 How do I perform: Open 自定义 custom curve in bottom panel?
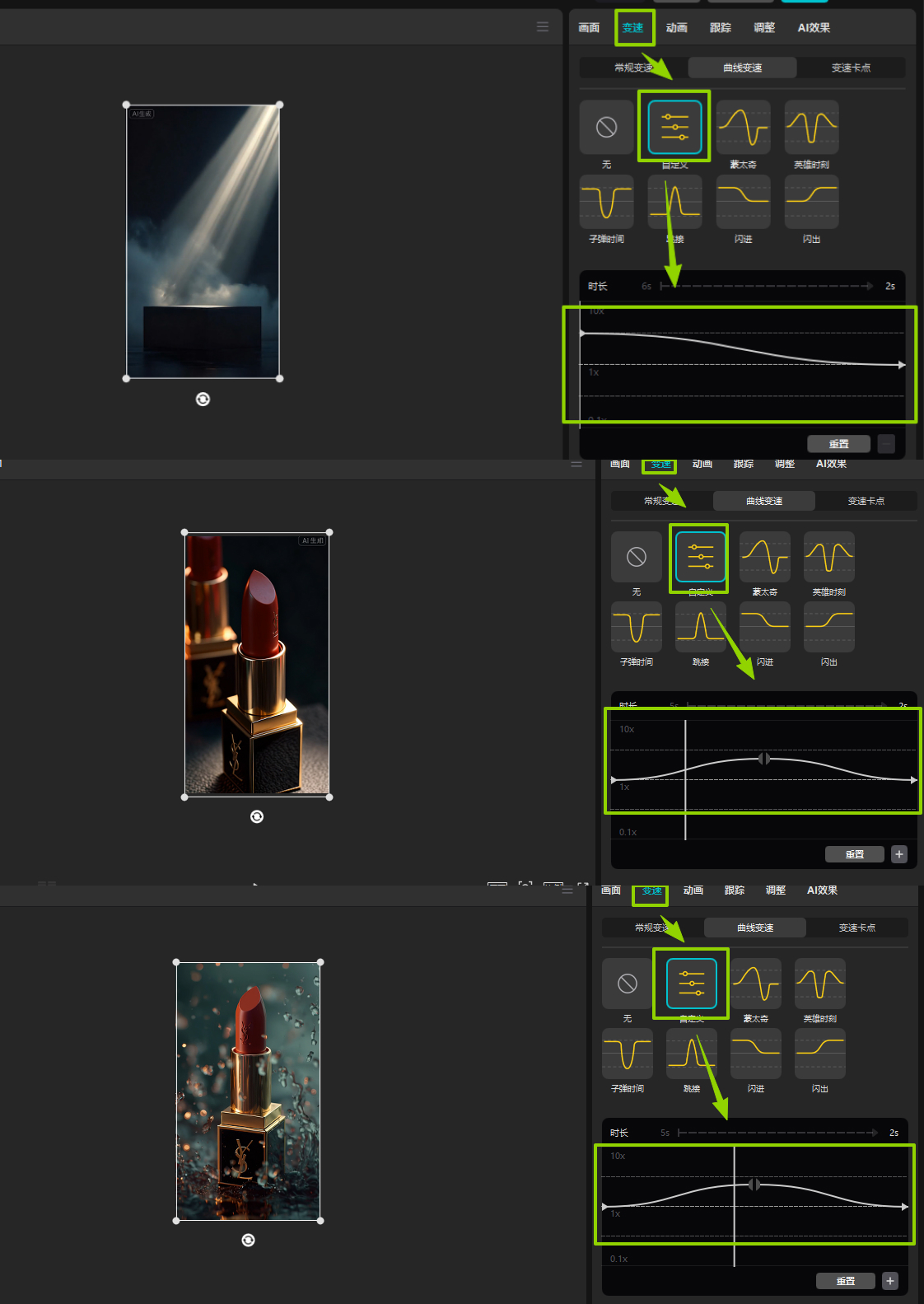(691, 984)
